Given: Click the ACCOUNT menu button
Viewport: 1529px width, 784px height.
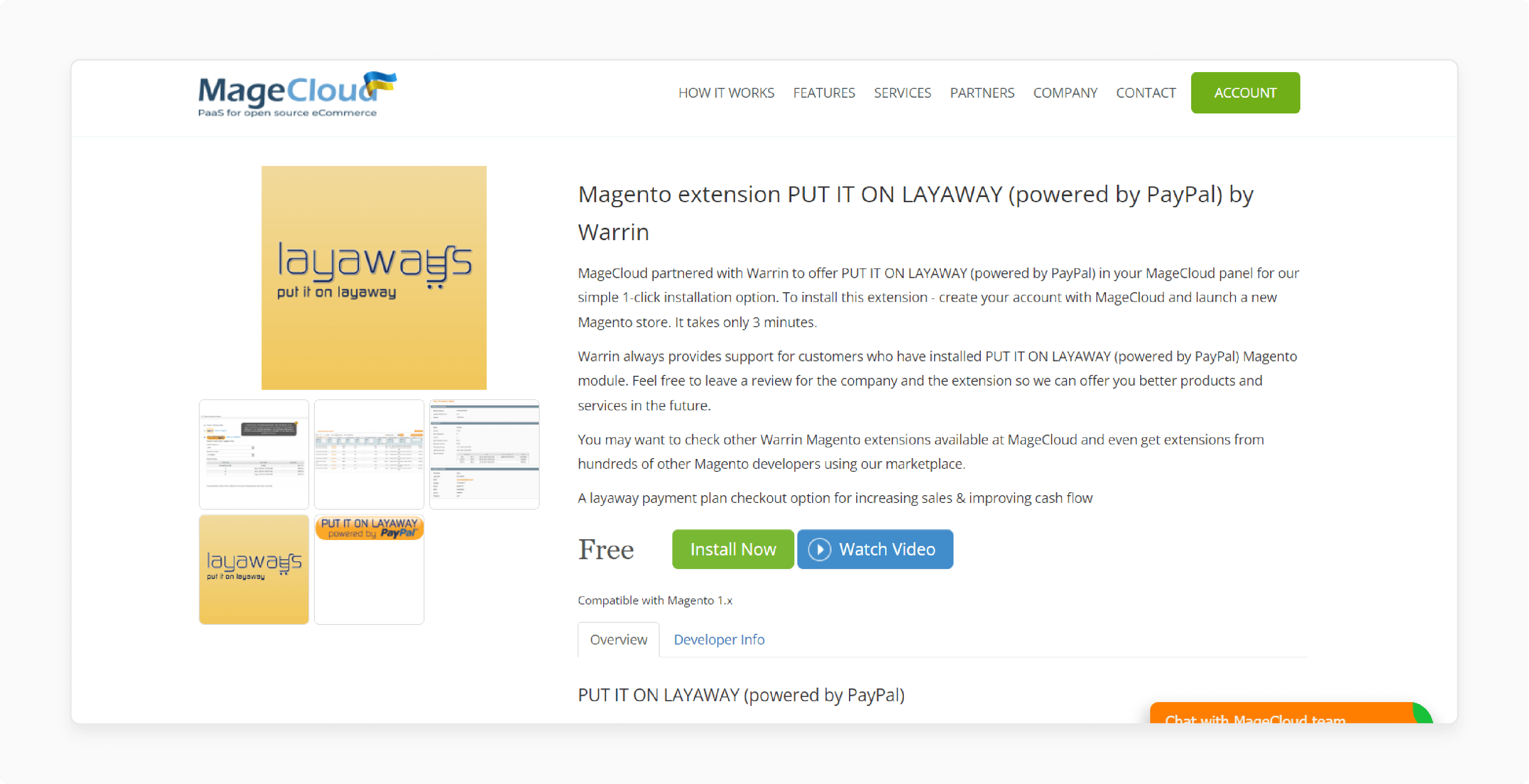Looking at the screenshot, I should click(1246, 92).
